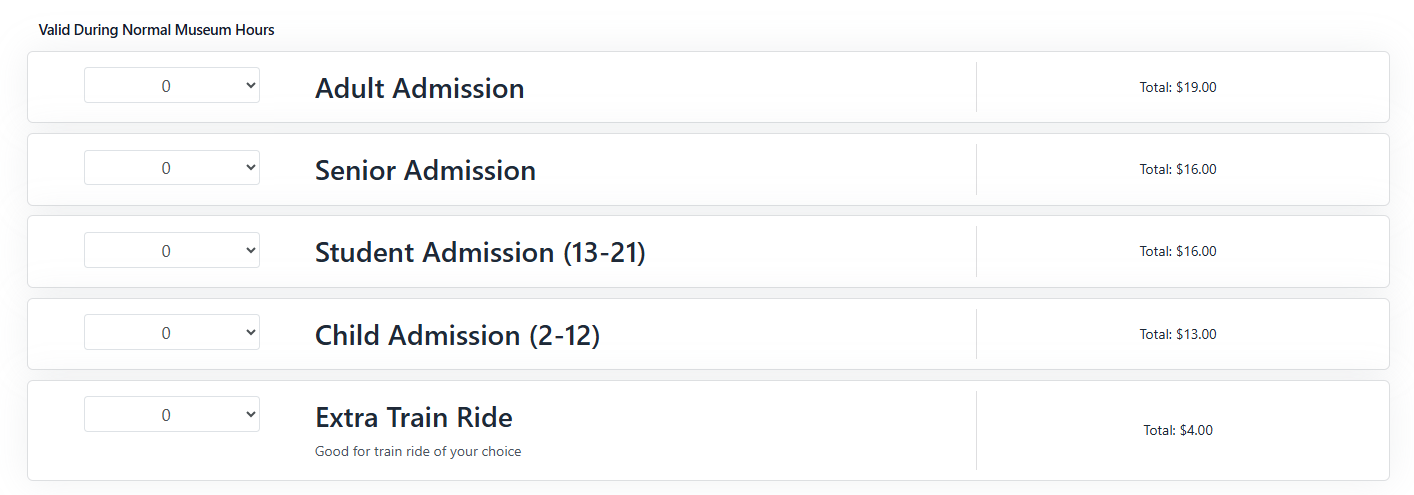Image resolution: width=1414 pixels, height=495 pixels.
Task: Open the Adult Admission quantity dropdown
Action: [x=171, y=86]
